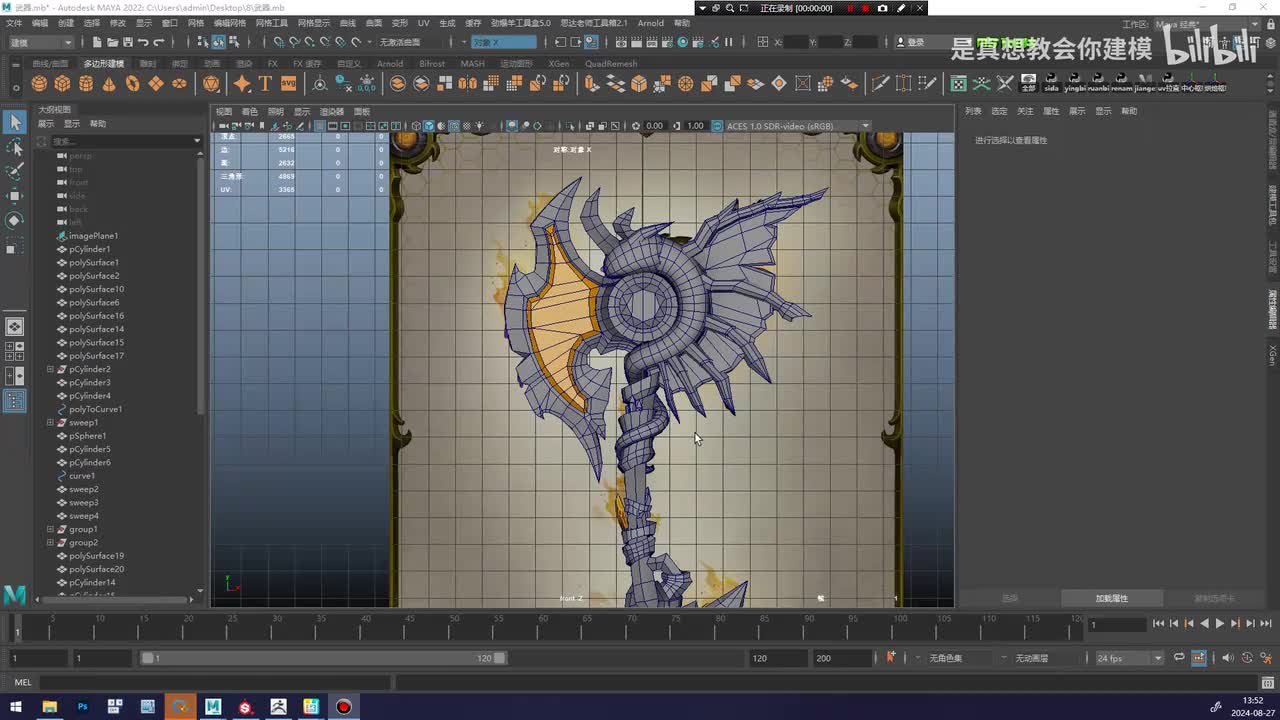
Task: Click the renam script shelf button
Action: 1121,83
